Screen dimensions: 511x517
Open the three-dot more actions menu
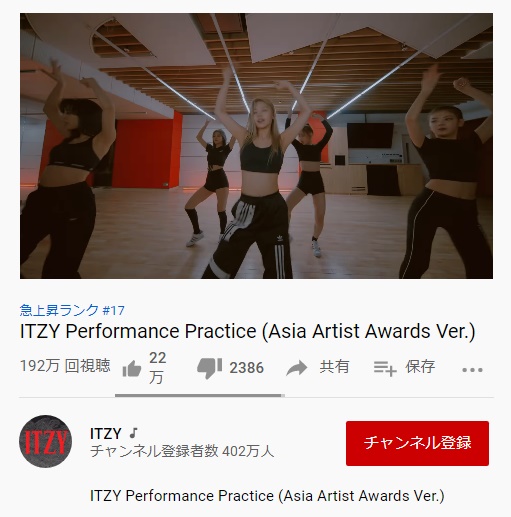tap(472, 370)
